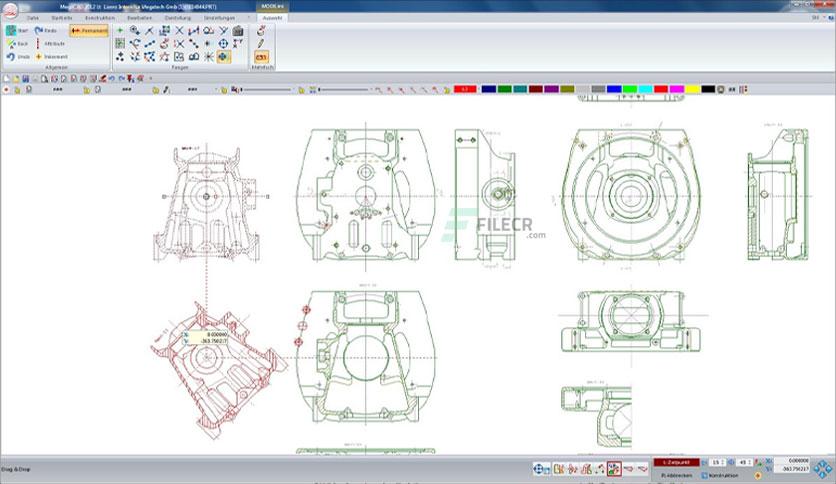Viewport: 836px width, 484px height.
Task: Click the blue diamond navigation pad in bottom corner
Action: [823, 468]
